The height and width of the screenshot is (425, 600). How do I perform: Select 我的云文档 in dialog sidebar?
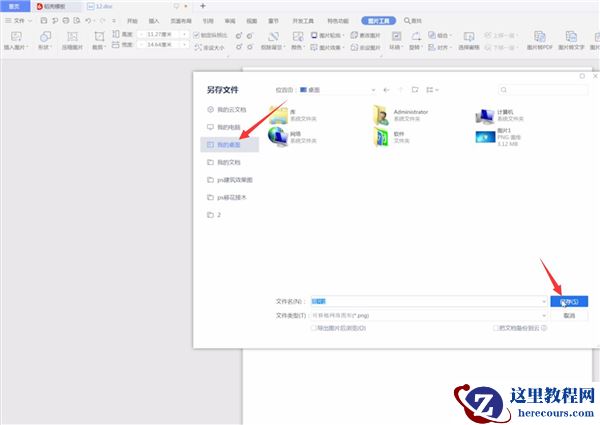(230, 109)
